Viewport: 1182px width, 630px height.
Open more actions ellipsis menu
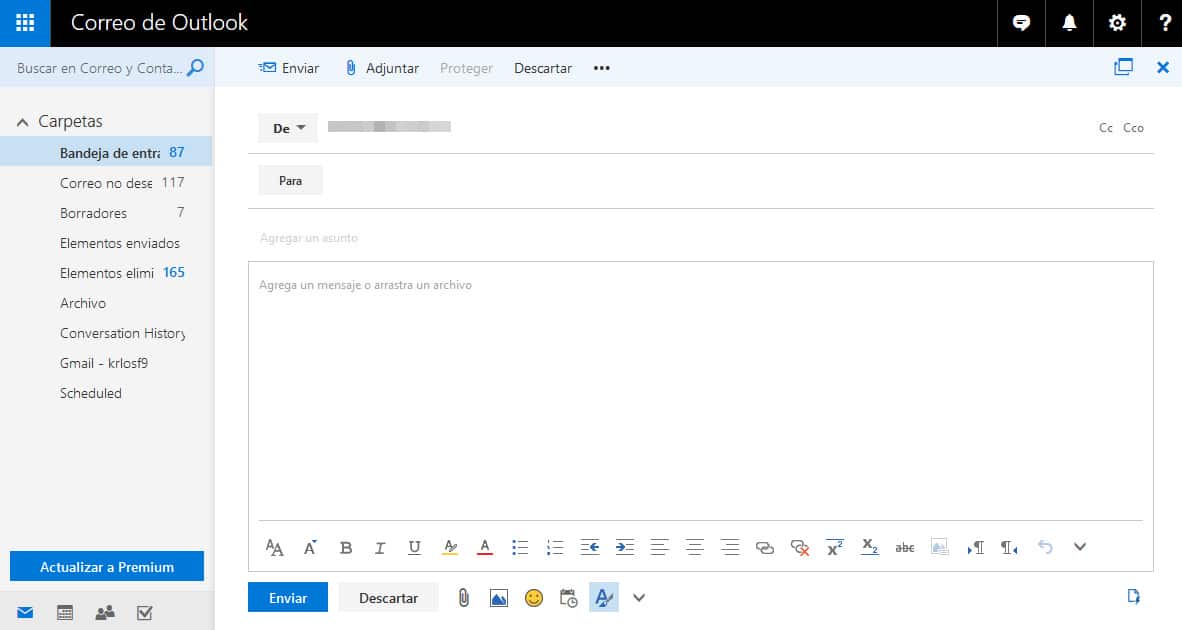pos(602,68)
